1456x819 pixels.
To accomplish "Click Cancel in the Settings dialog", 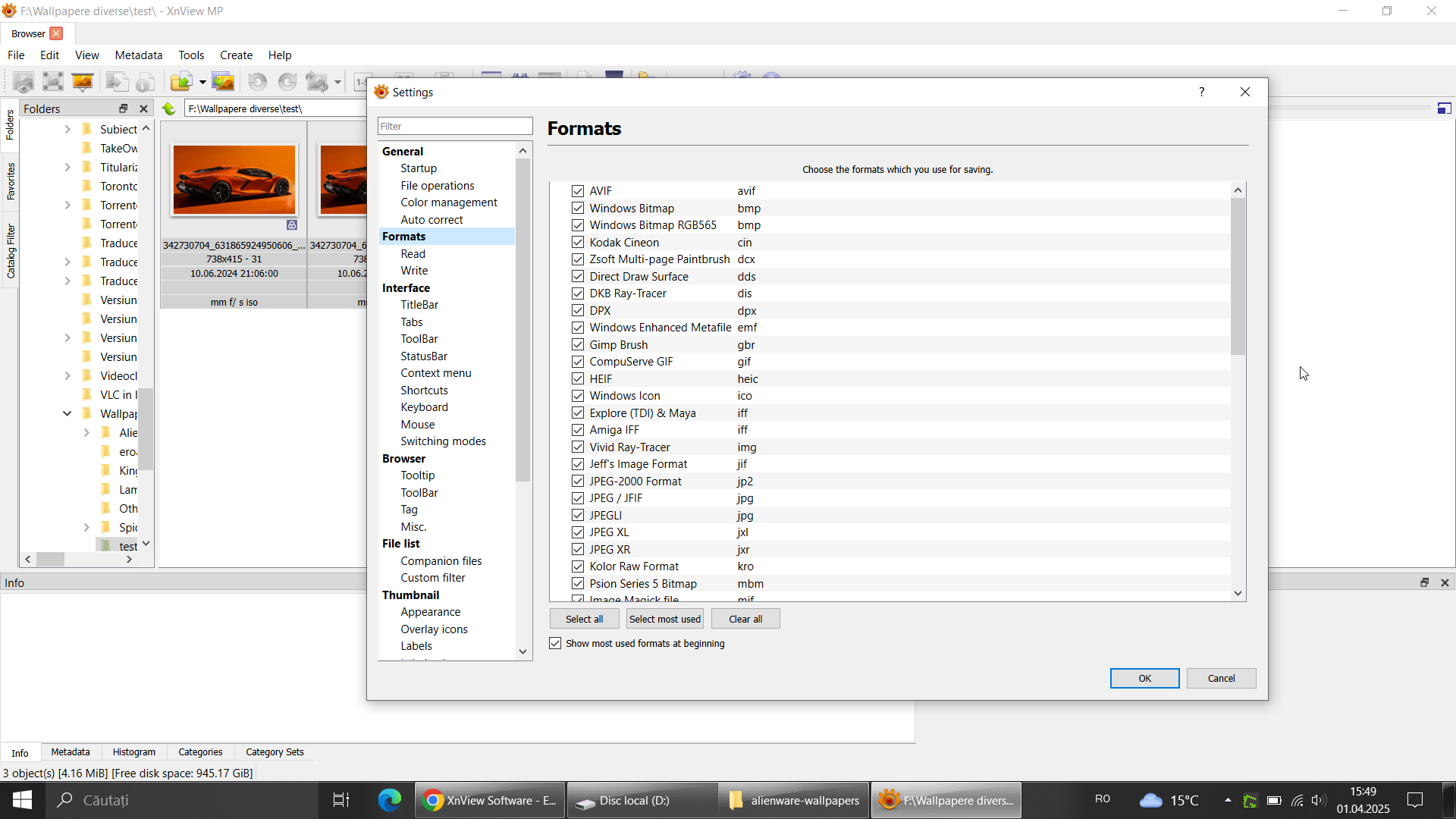I will click(x=1221, y=678).
